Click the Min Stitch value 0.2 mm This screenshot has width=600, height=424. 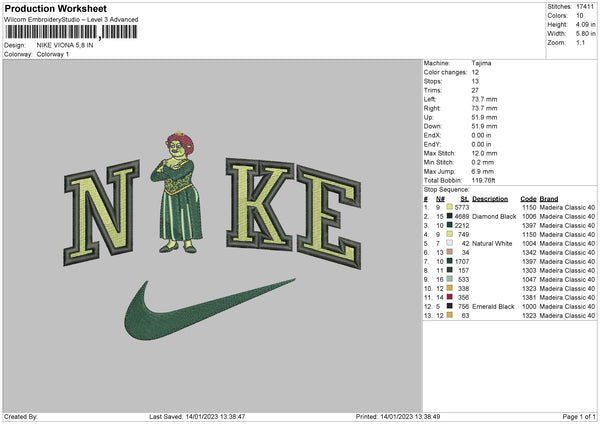(483, 162)
